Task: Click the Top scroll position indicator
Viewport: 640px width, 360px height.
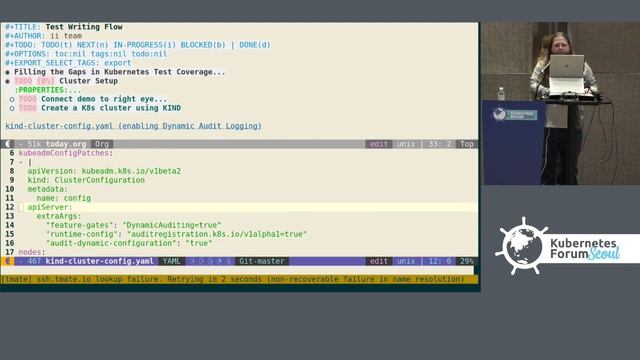Action: 467,144
